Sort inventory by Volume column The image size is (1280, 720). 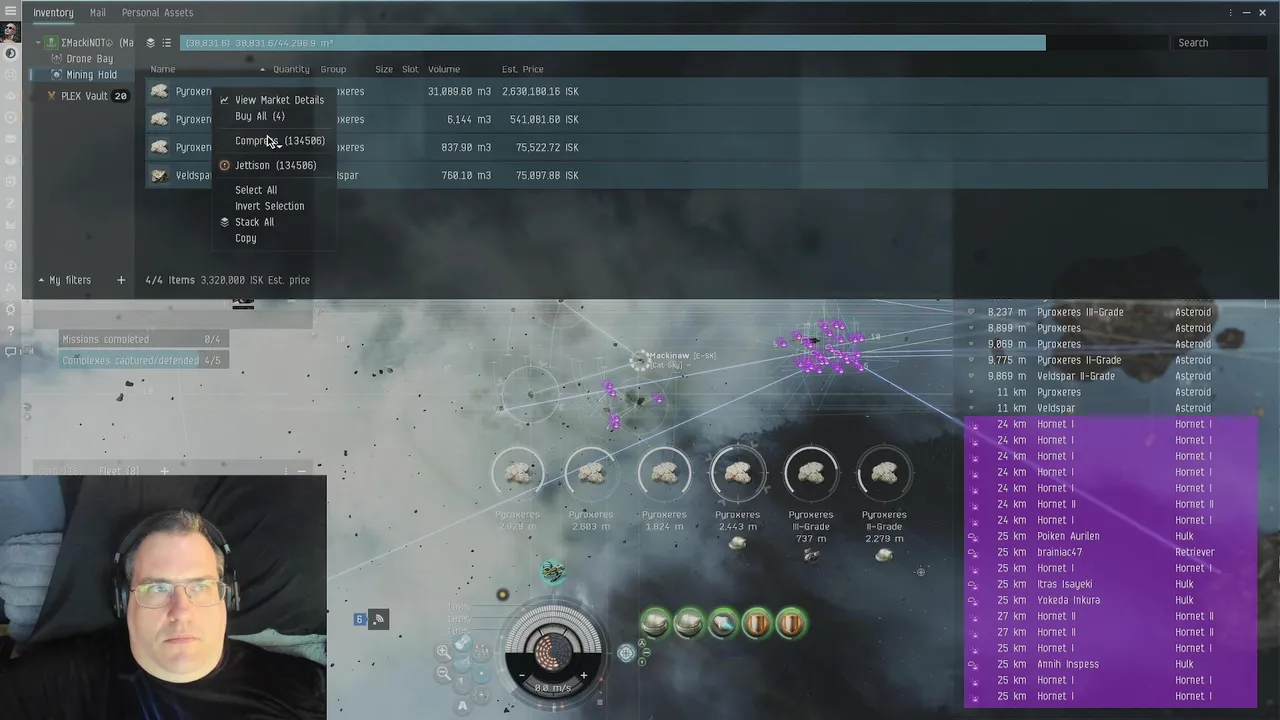coord(444,69)
